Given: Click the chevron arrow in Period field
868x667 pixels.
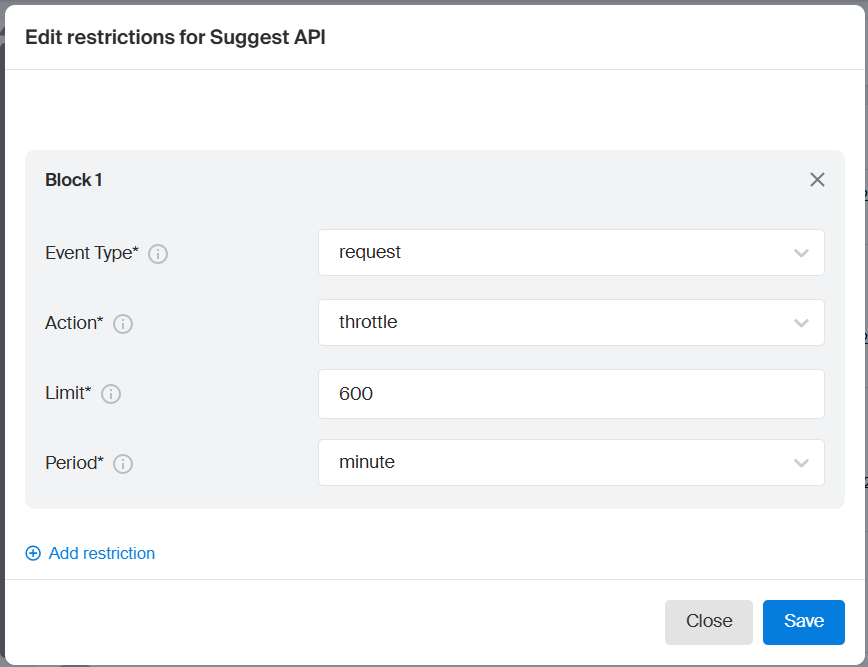Looking at the screenshot, I should [x=801, y=463].
